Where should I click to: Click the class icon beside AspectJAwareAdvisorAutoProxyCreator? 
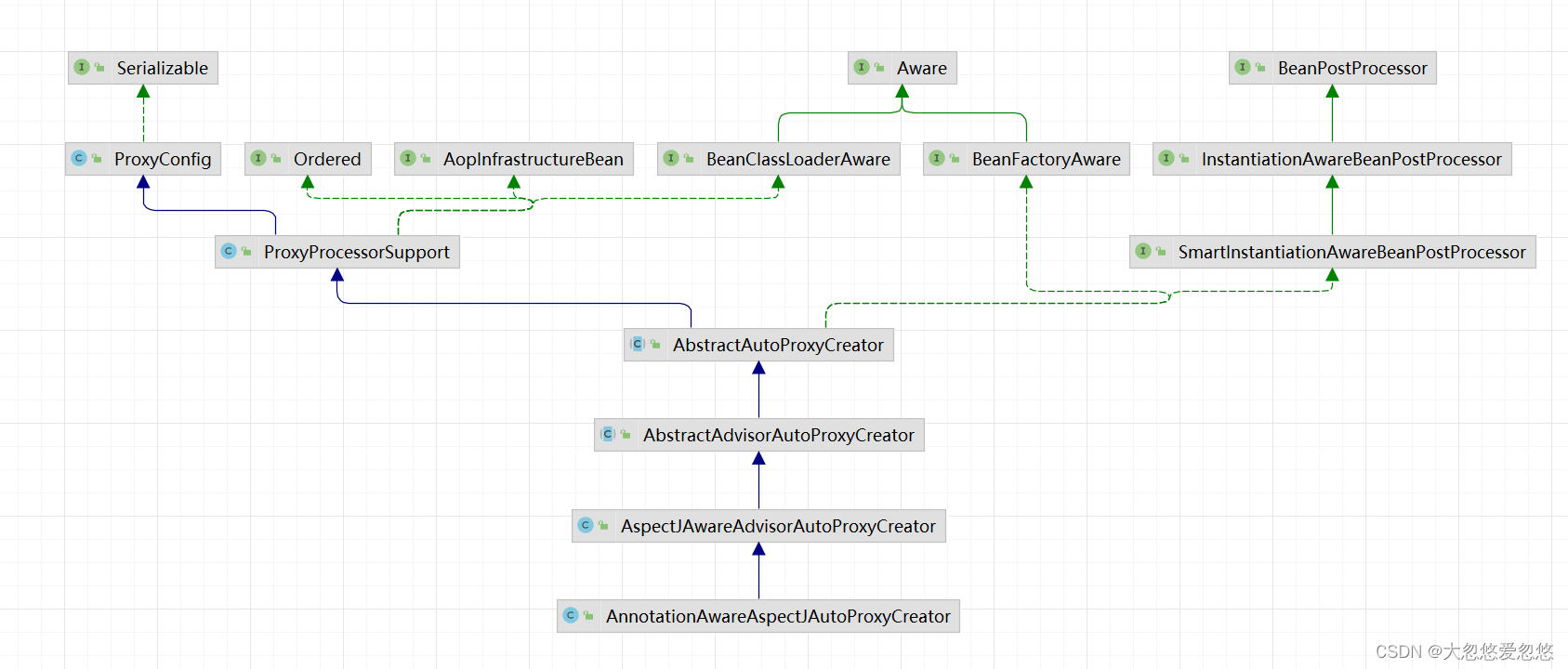click(586, 525)
